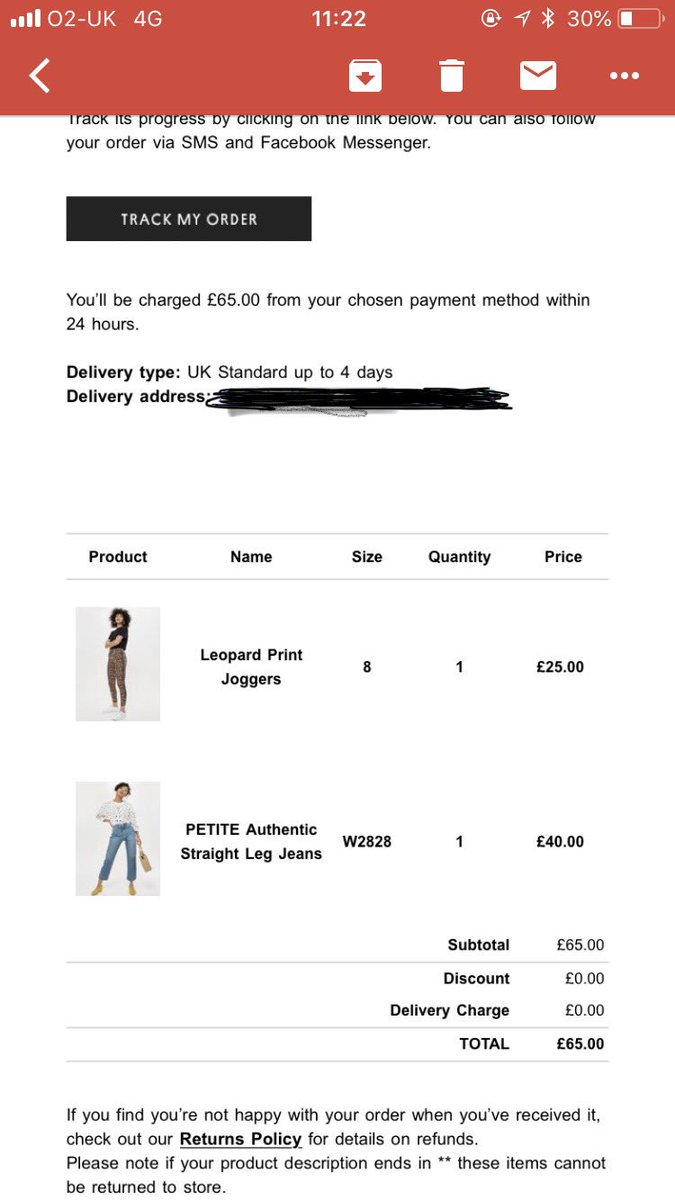View the PETITE Straight Leg Jeans image

(118, 839)
